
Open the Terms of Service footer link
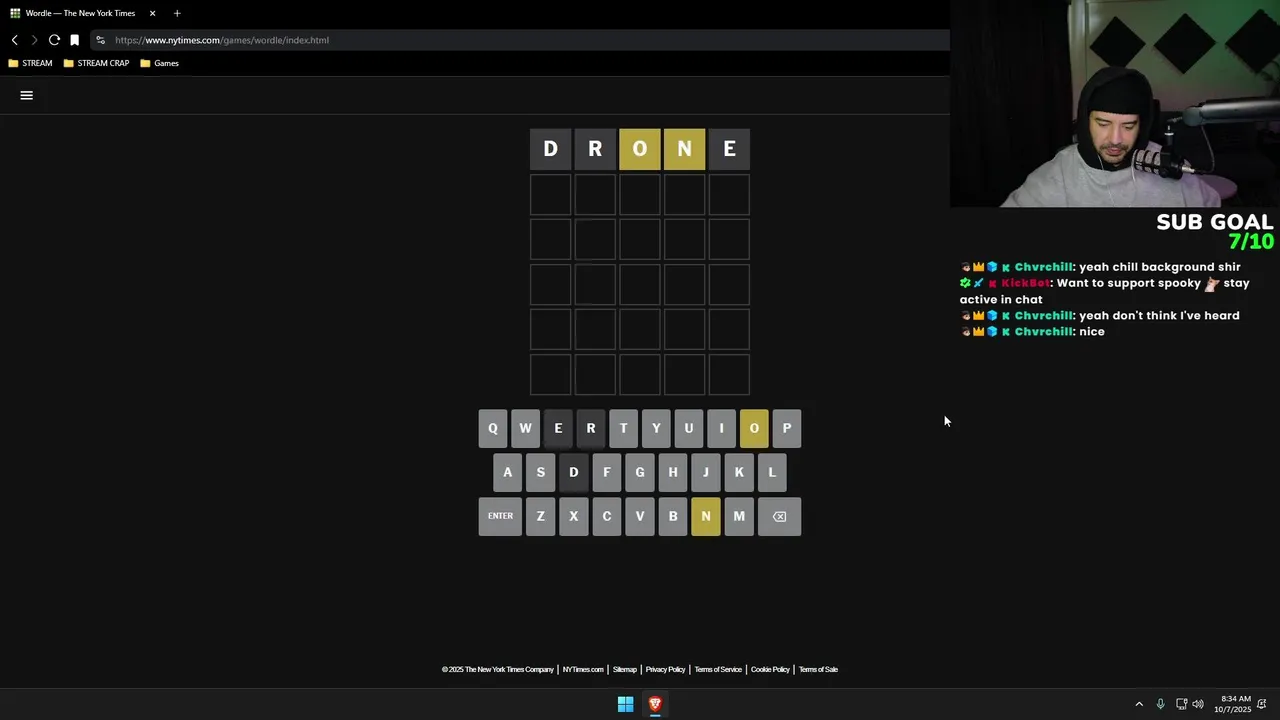[718, 669]
